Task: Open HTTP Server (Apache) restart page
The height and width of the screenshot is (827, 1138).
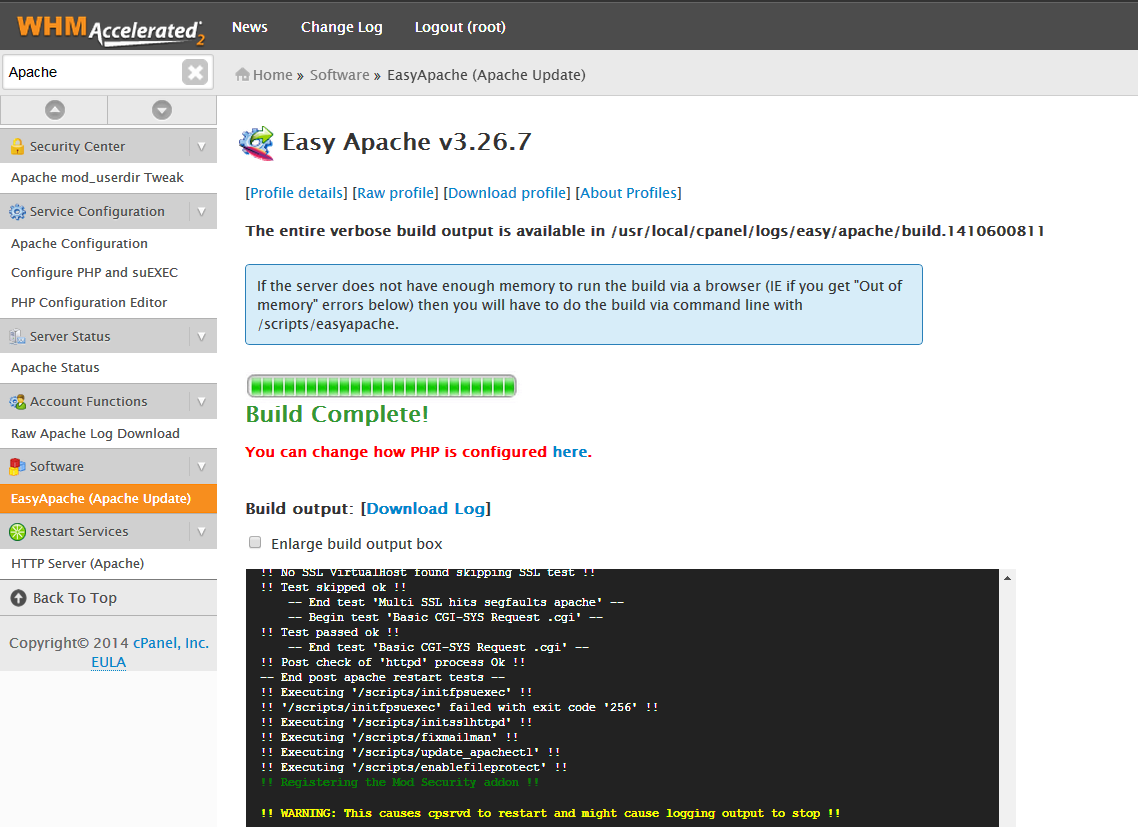Action: [x=78, y=563]
